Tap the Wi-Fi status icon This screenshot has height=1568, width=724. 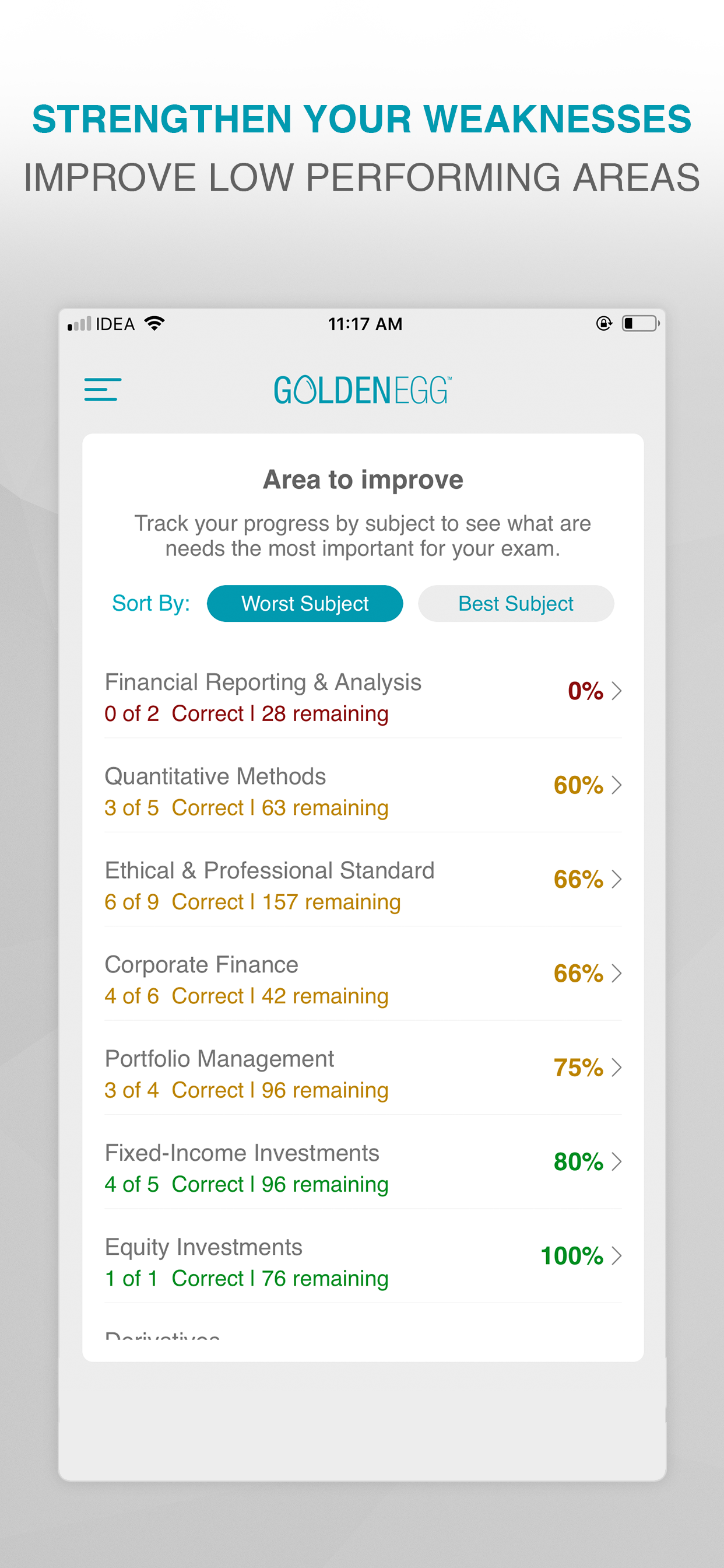click(x=154, y=323)
